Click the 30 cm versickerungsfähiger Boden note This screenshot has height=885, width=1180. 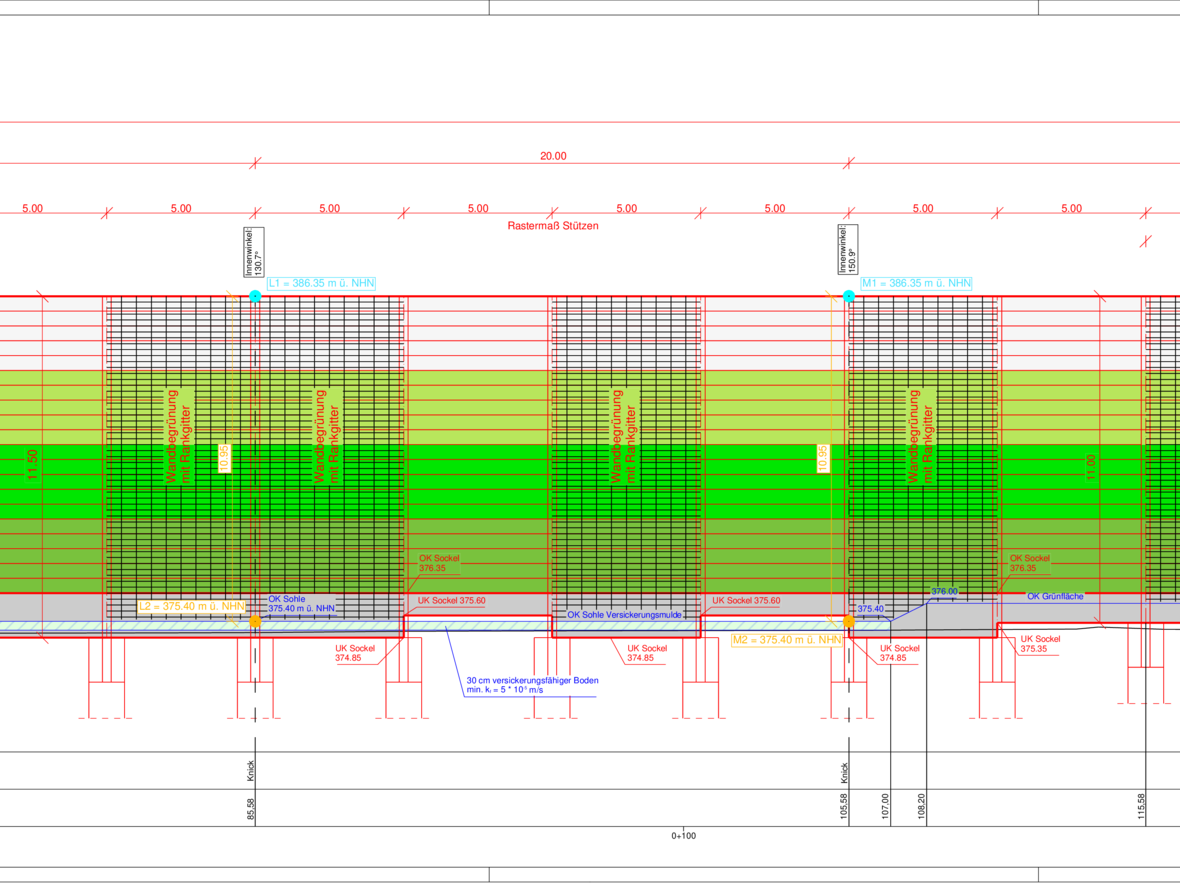(x=531, y=685)
